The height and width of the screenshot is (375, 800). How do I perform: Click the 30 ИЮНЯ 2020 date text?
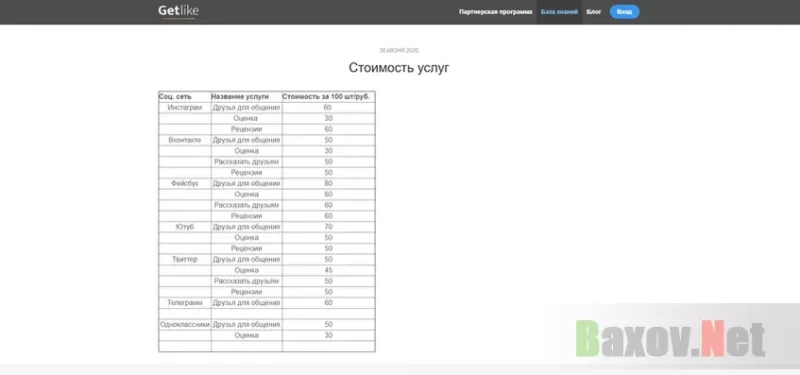point(399,51)
